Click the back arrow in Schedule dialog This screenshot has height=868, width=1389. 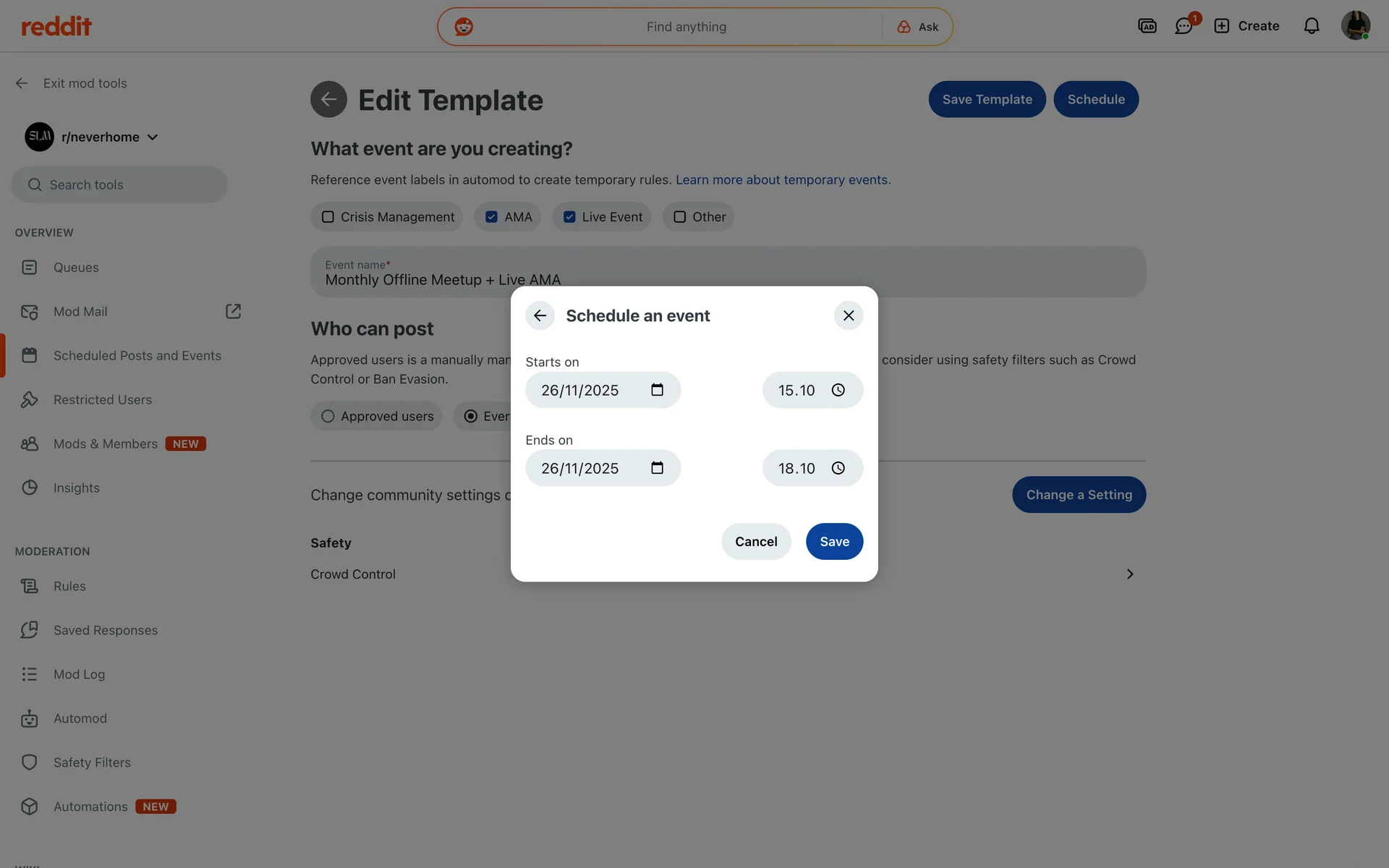(540, 315)
